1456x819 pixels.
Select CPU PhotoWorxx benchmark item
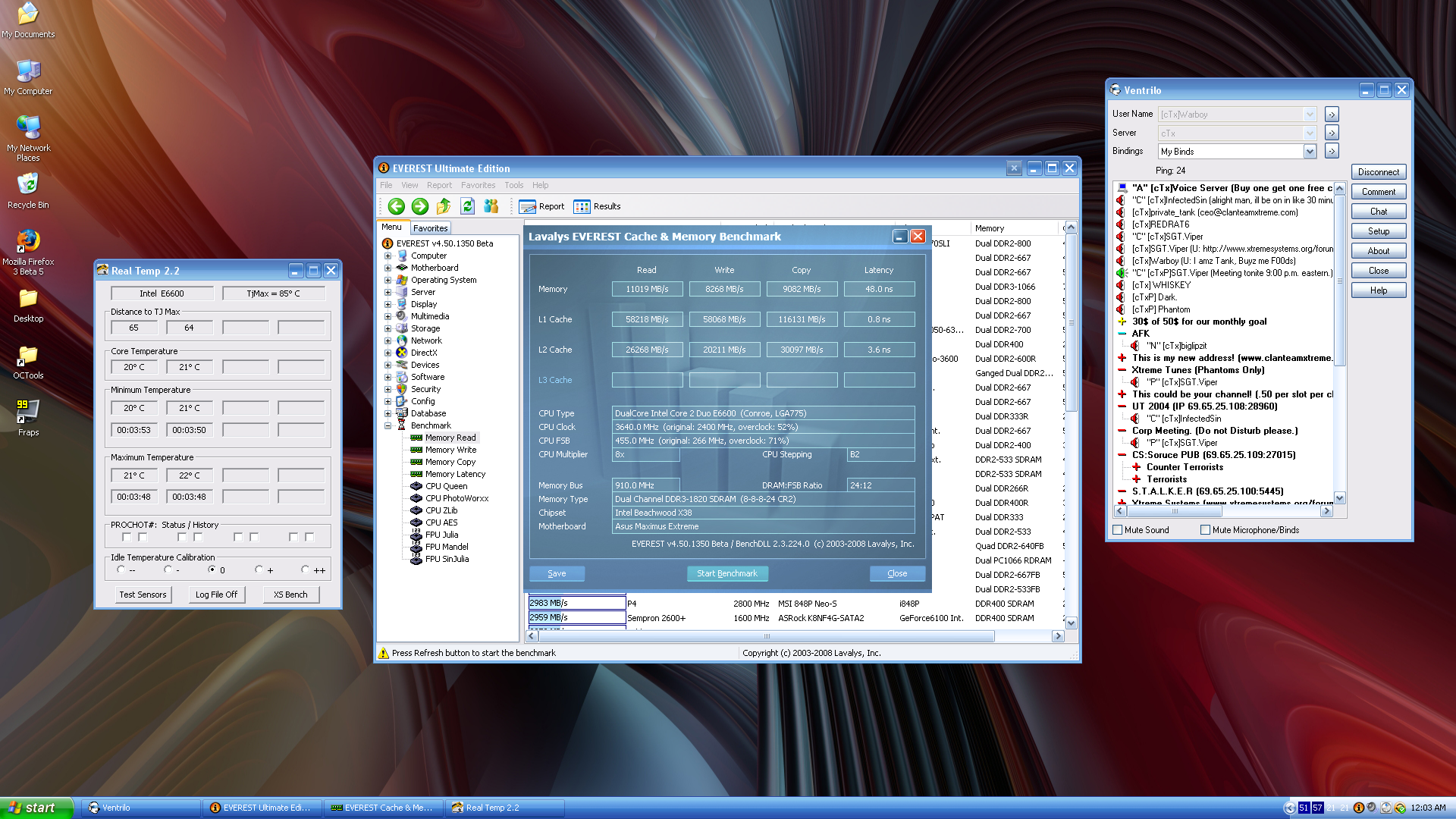pos(457,498)
